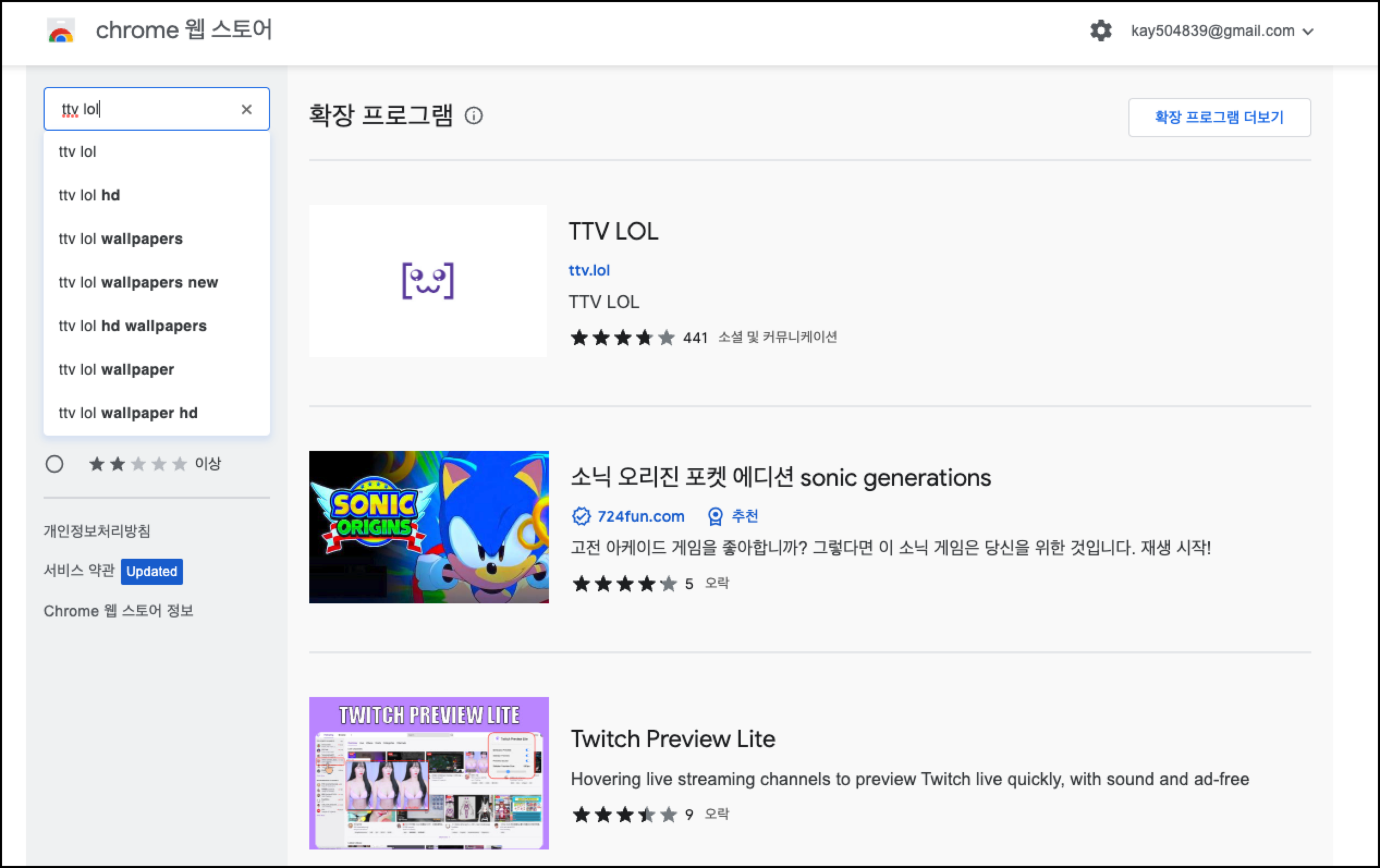Clear search text with the X icon
Viewport: 1380px width, 868px height.
pyautogui.click(x=246, y=109)
